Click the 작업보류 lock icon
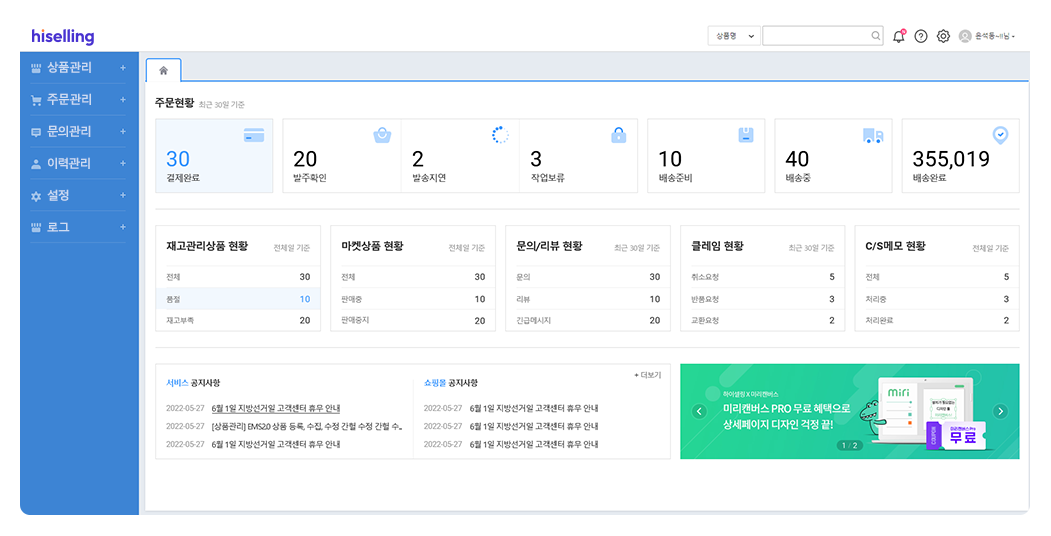This screenshot has height=536, width=1051. 619,135
